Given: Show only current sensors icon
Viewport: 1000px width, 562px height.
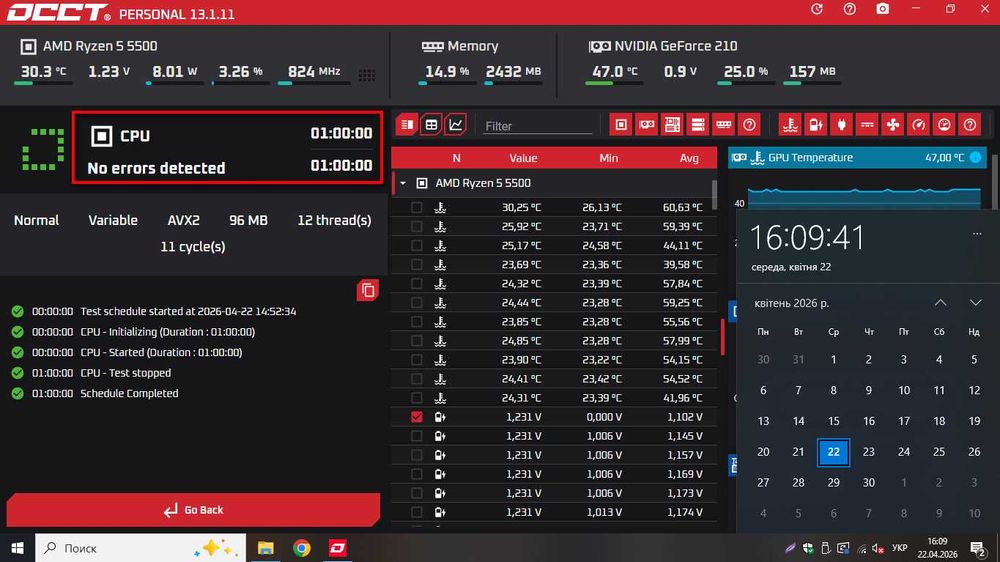Looking at the screenshot, I should (x=867, y=124).
